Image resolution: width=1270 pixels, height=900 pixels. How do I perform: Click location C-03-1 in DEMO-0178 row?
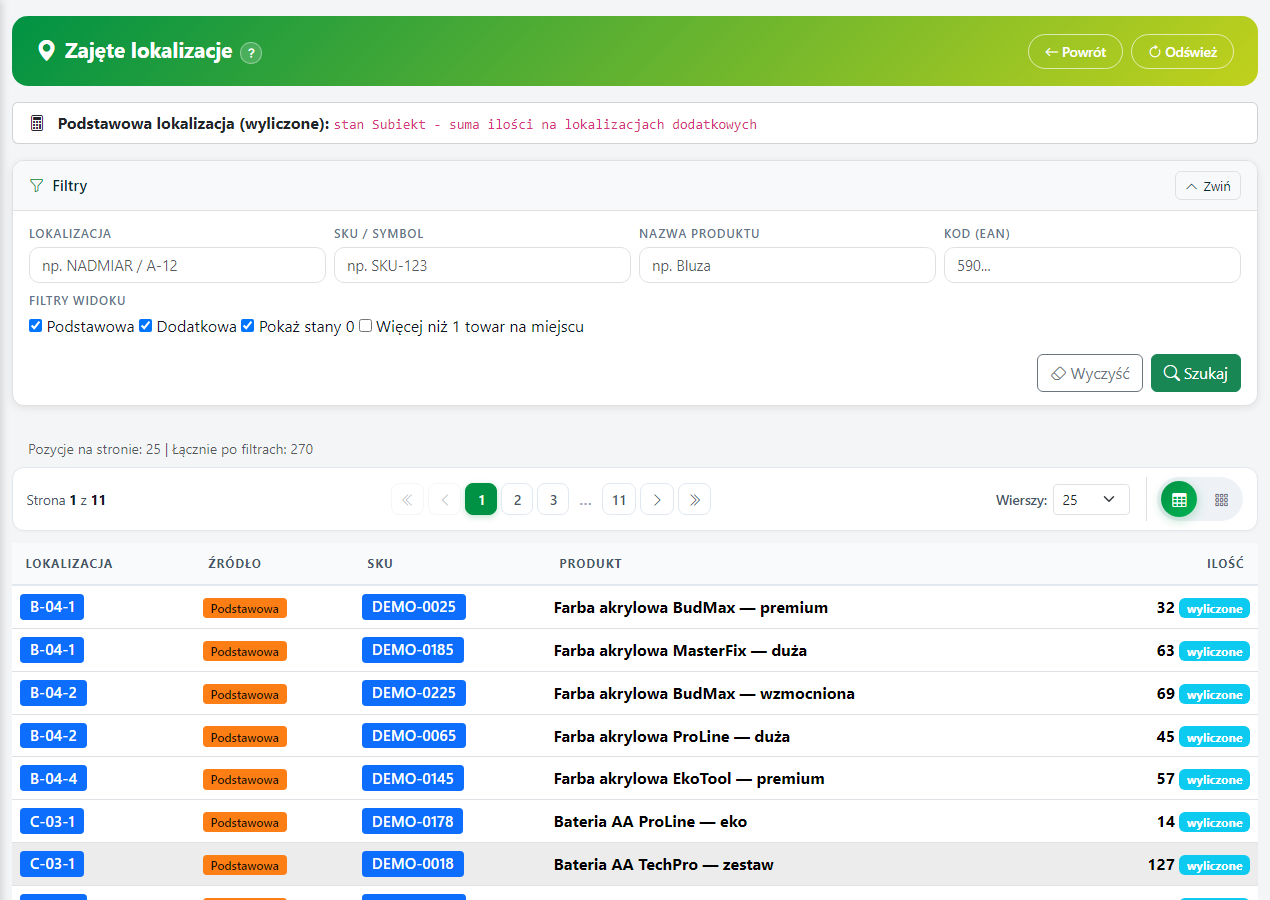click(x=53, y=822)
